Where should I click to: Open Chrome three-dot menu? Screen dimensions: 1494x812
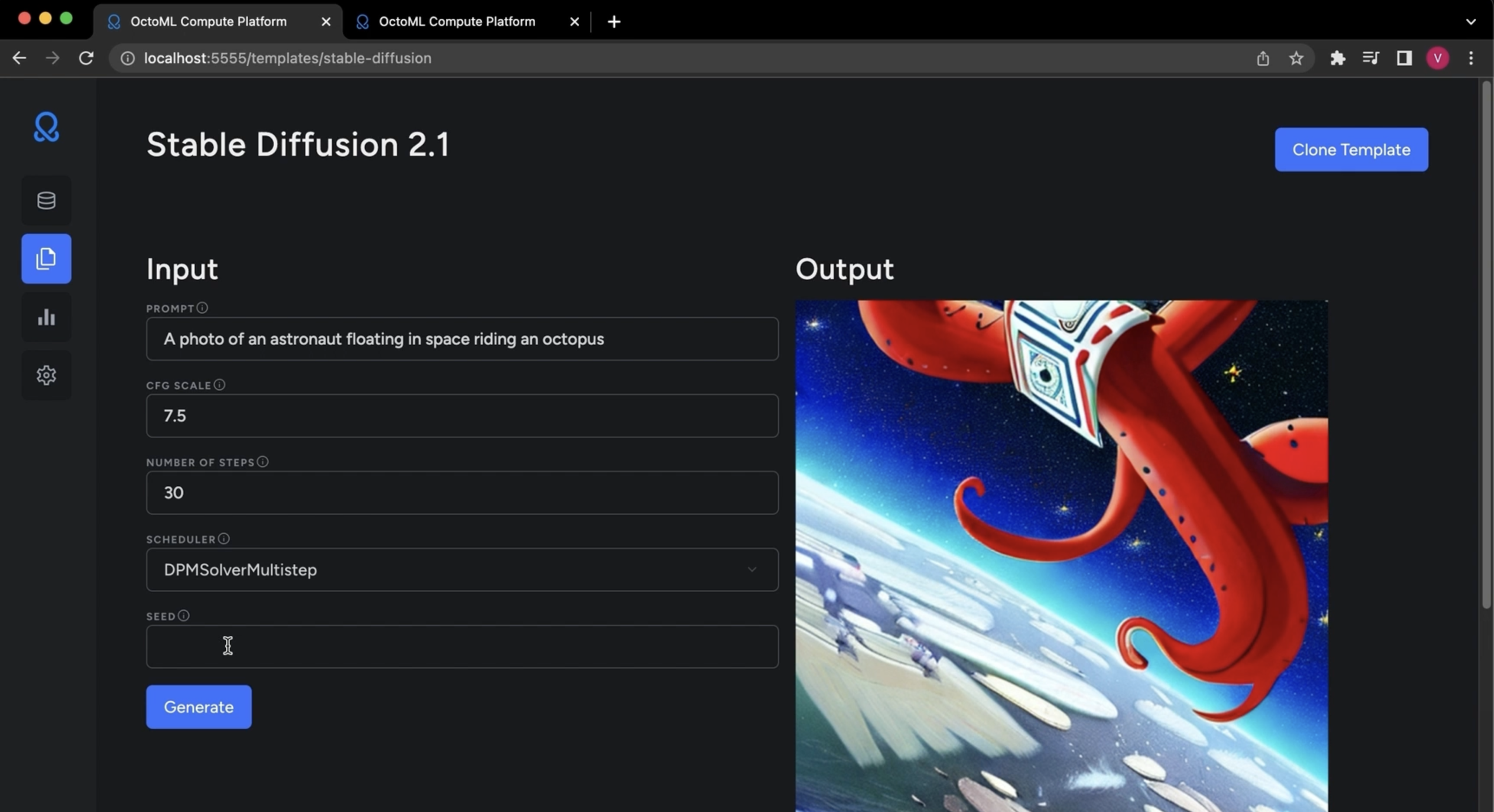point(1470,58)
